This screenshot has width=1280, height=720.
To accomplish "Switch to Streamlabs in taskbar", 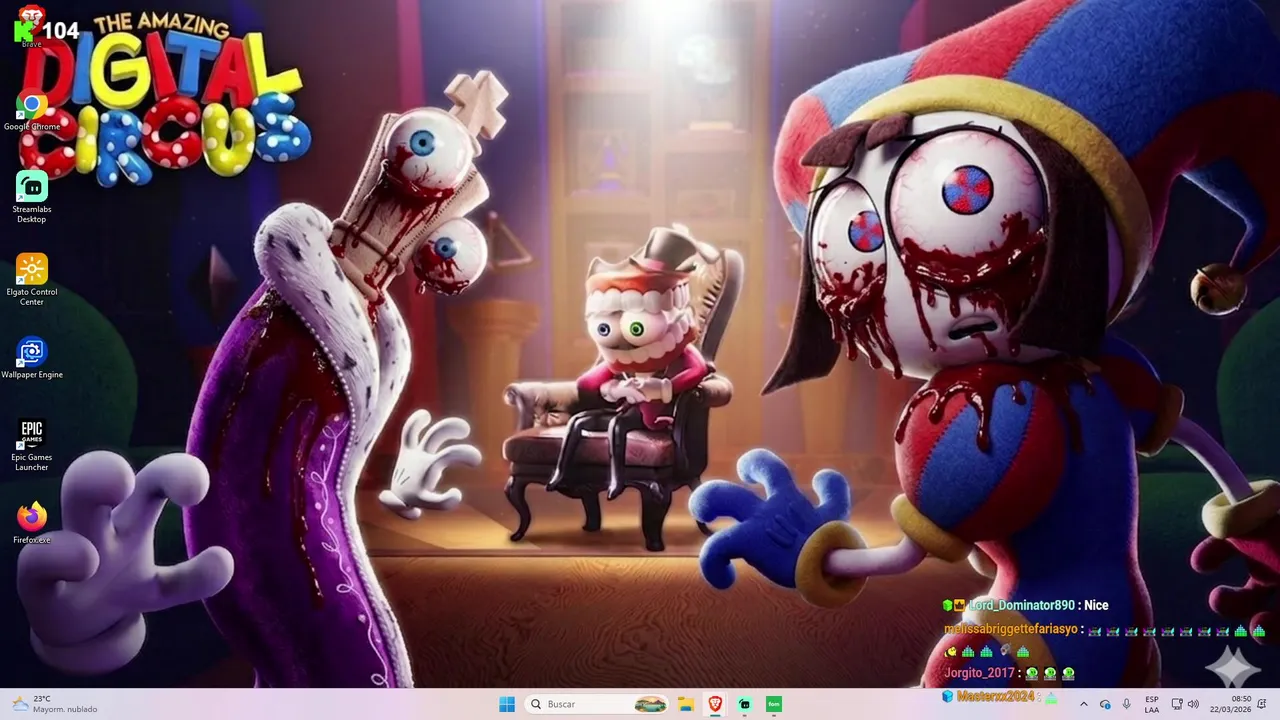I will 744,704.
